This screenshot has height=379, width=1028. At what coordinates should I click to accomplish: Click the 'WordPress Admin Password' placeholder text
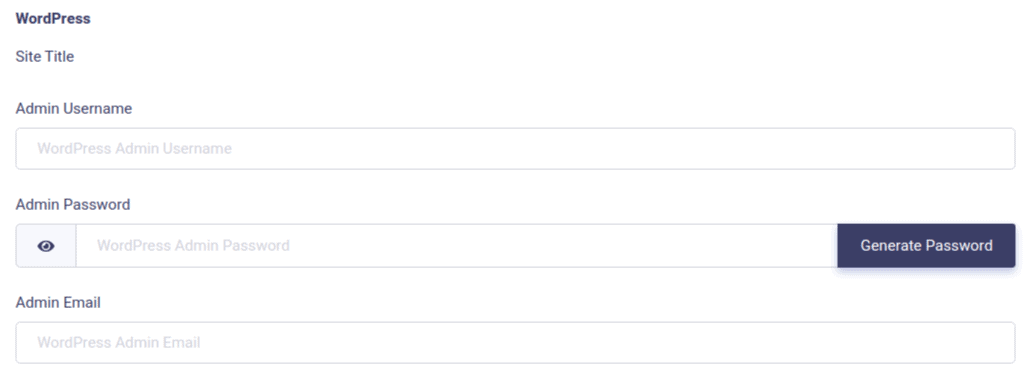193,246
